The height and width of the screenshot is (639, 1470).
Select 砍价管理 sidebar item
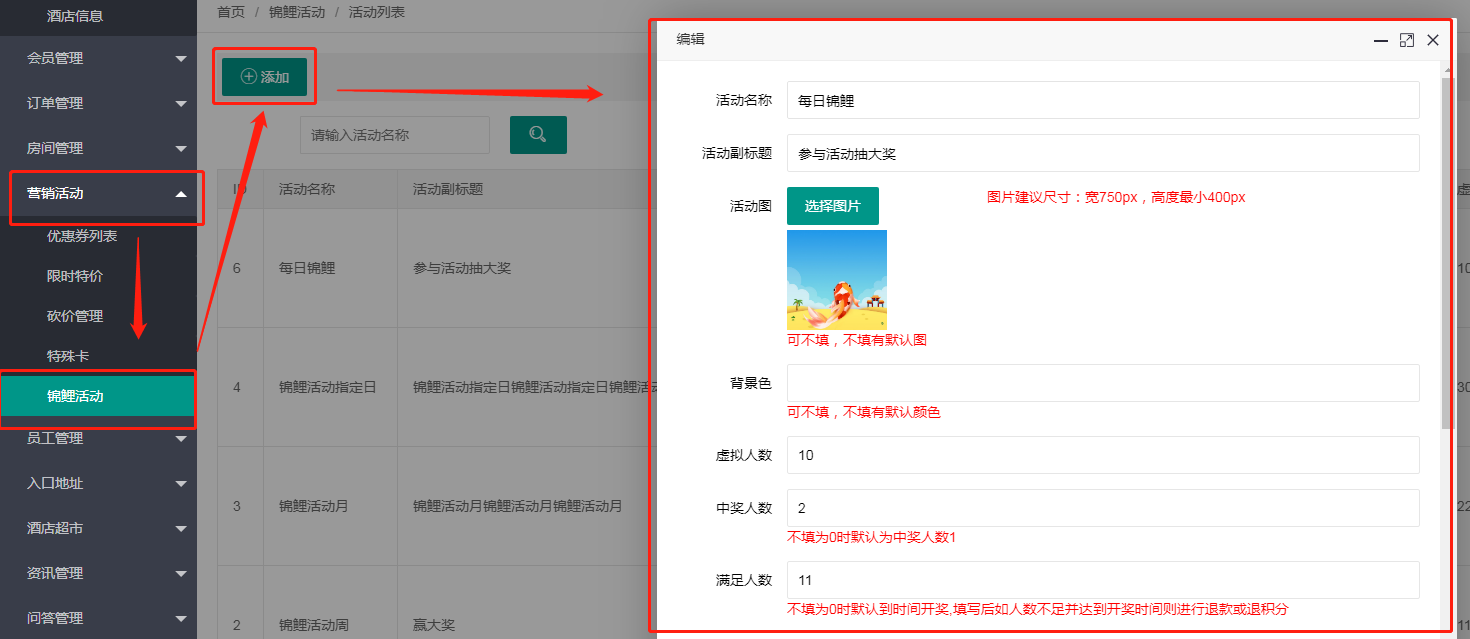pyautogui.click(x=75, y=316)
